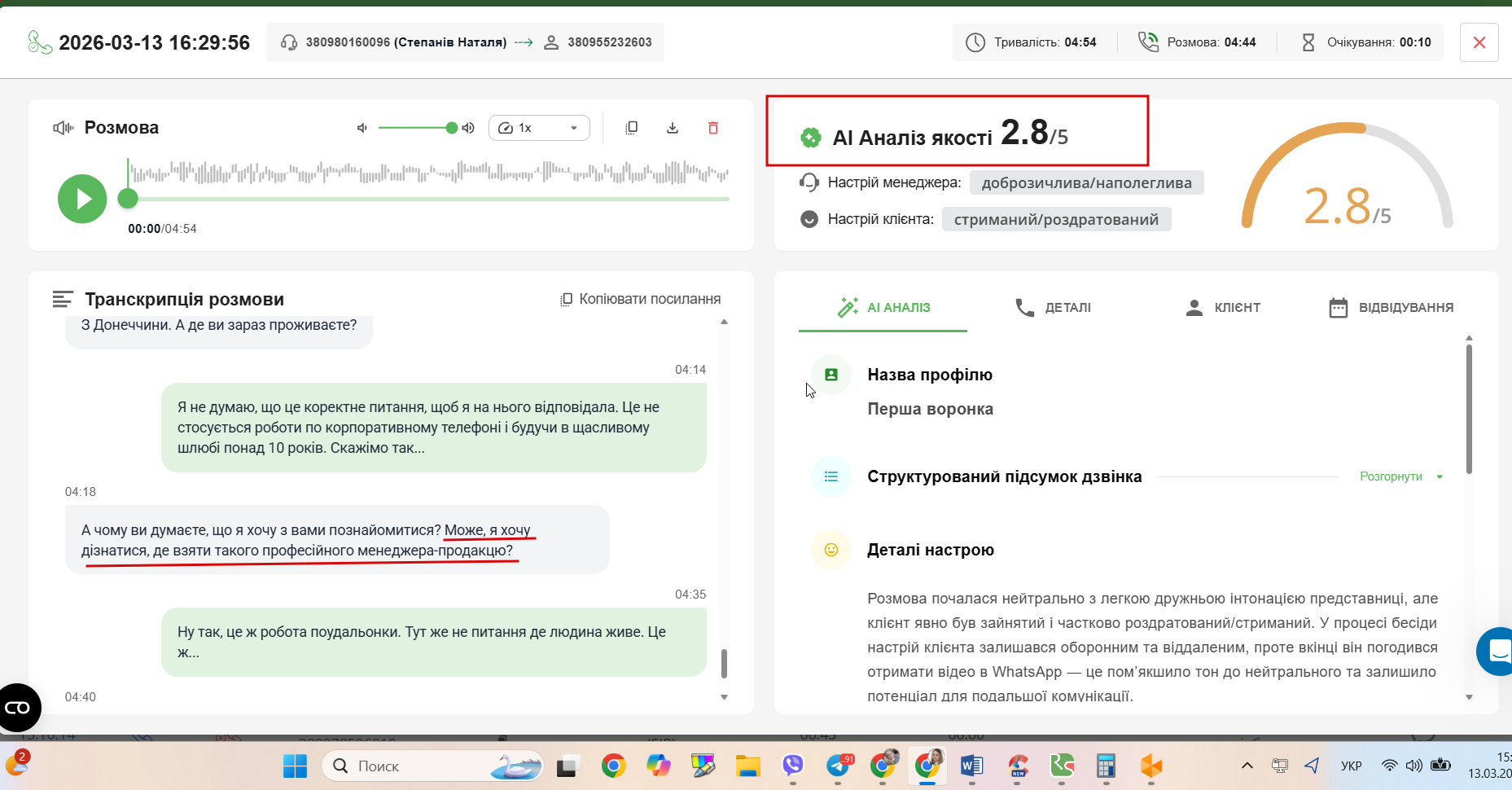
Task: Open Microsoft Word from the taskbar
Action: 971,766
